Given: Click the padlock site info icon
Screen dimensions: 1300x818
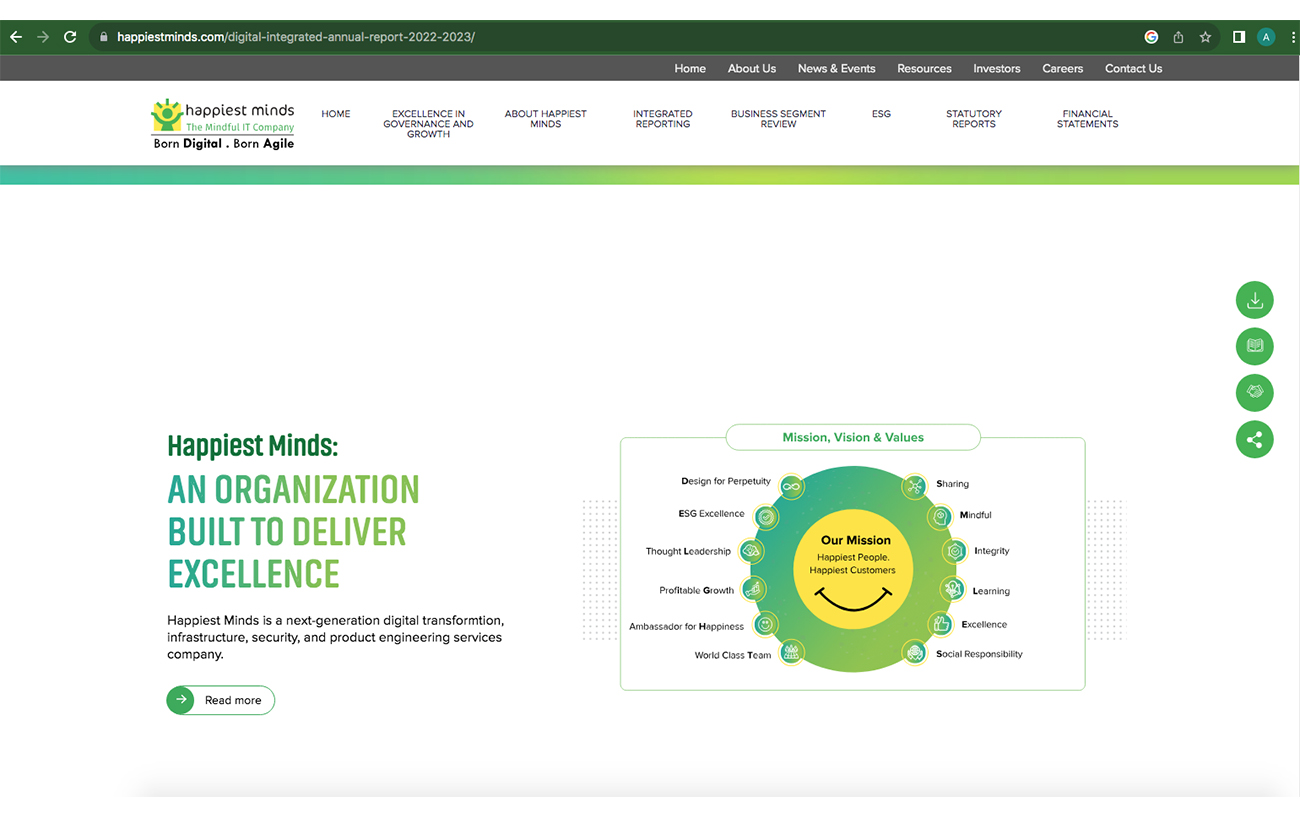Looking at the screenshot, I should click(x=103, y=37).
